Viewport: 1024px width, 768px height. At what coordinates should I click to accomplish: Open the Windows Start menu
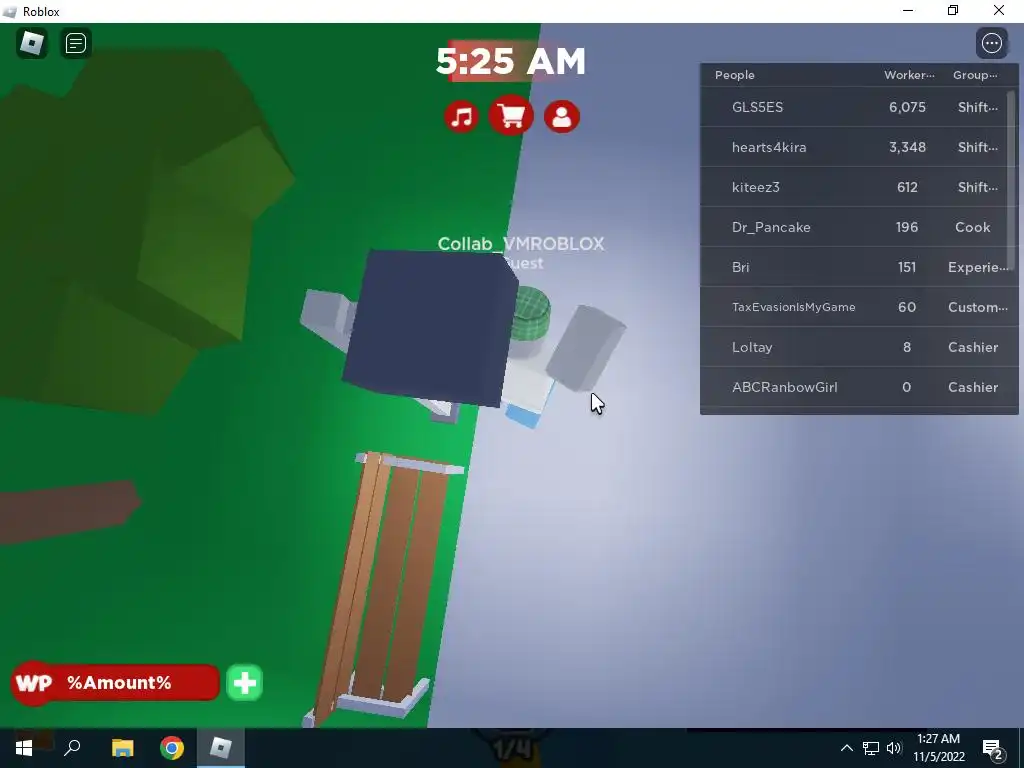24,748
